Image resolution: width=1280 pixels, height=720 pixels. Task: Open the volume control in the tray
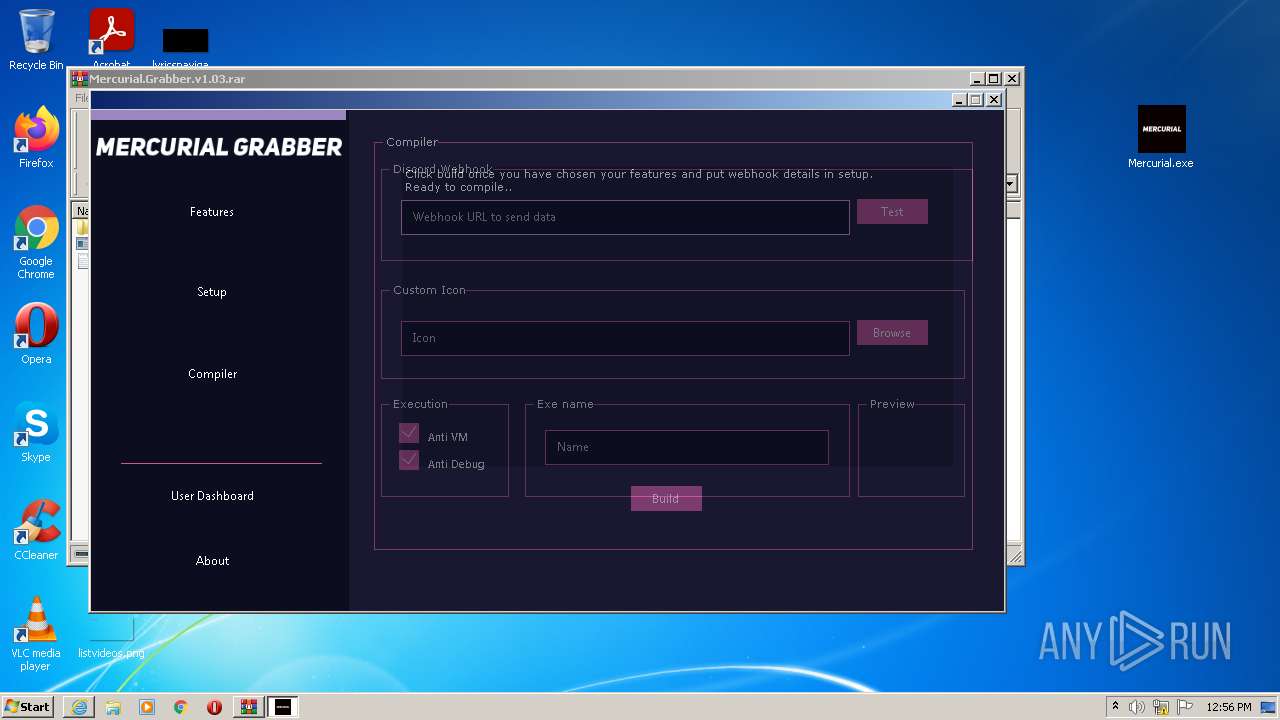point(1137,707)
